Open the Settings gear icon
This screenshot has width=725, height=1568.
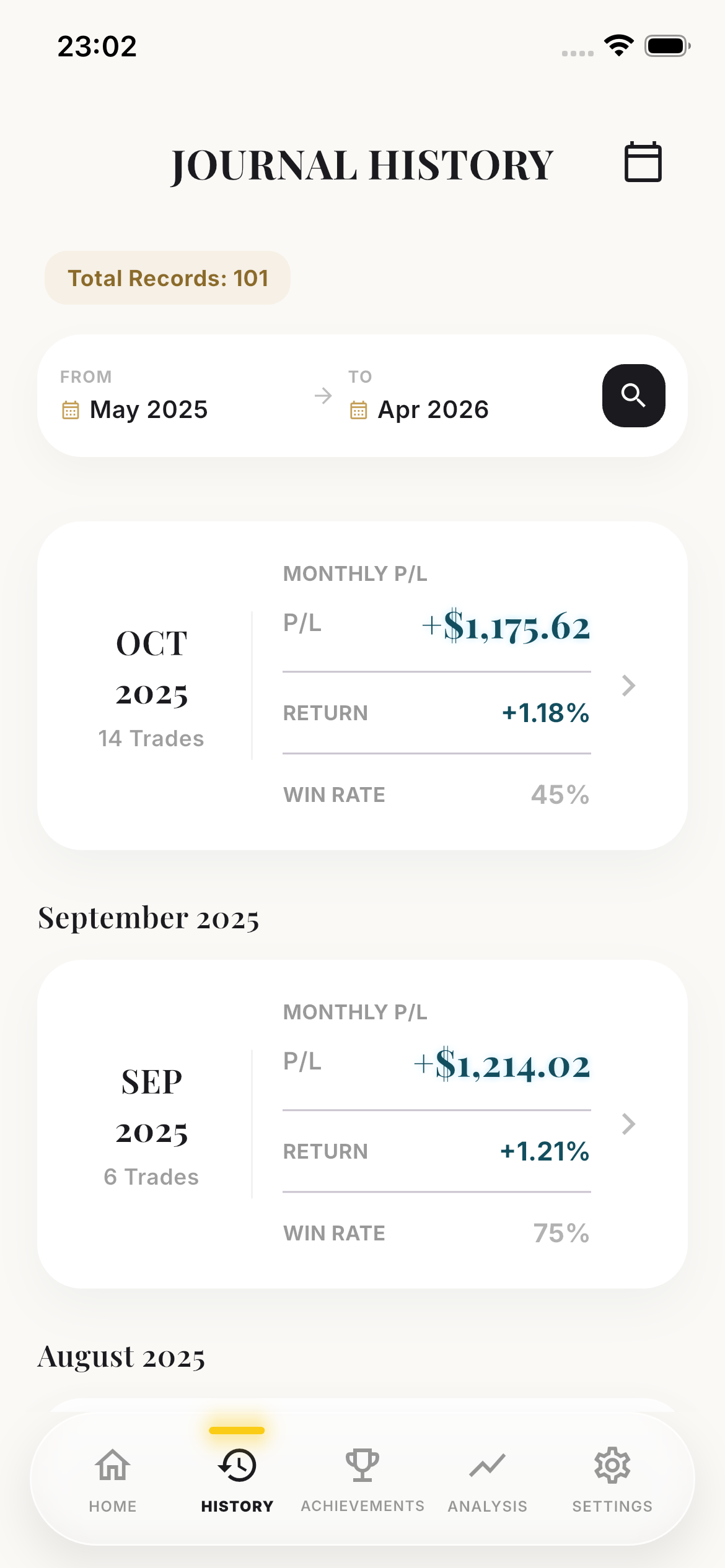tap(612, 1465)
